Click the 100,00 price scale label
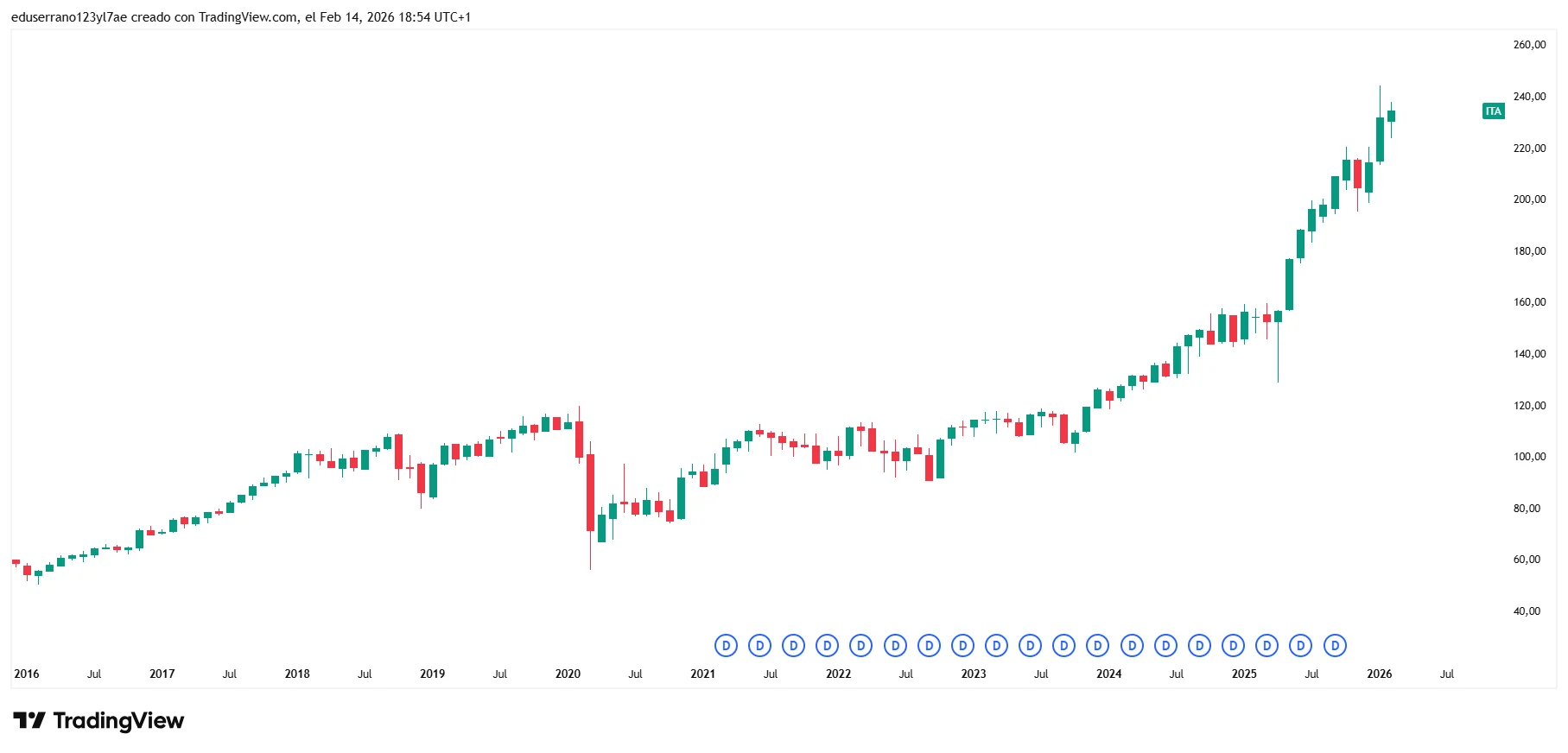Image resolution: width=1568 pixels, height=753 pixels. click(1529, 457)
